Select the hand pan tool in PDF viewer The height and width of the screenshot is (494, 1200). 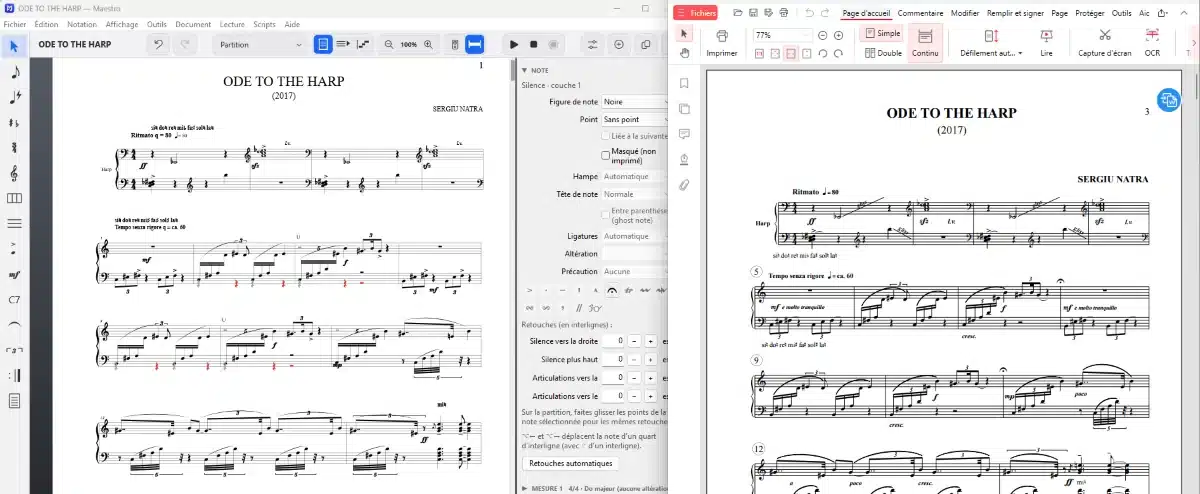click(685, 52)
